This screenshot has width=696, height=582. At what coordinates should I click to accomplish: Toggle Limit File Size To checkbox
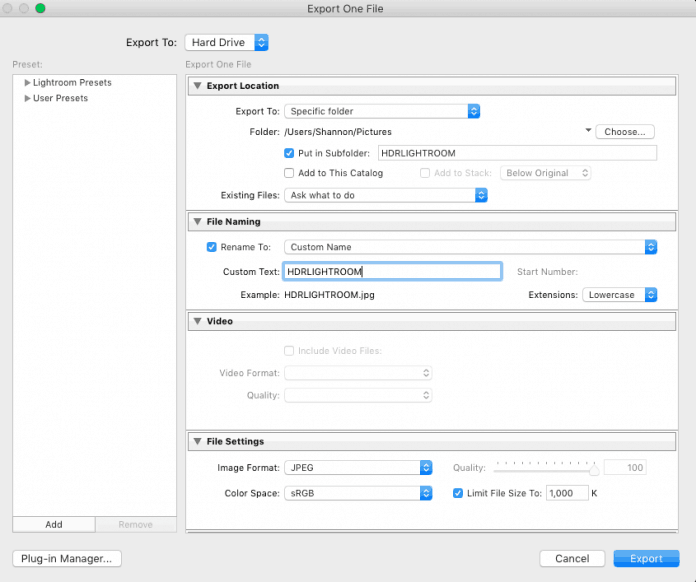pos(458,493)
